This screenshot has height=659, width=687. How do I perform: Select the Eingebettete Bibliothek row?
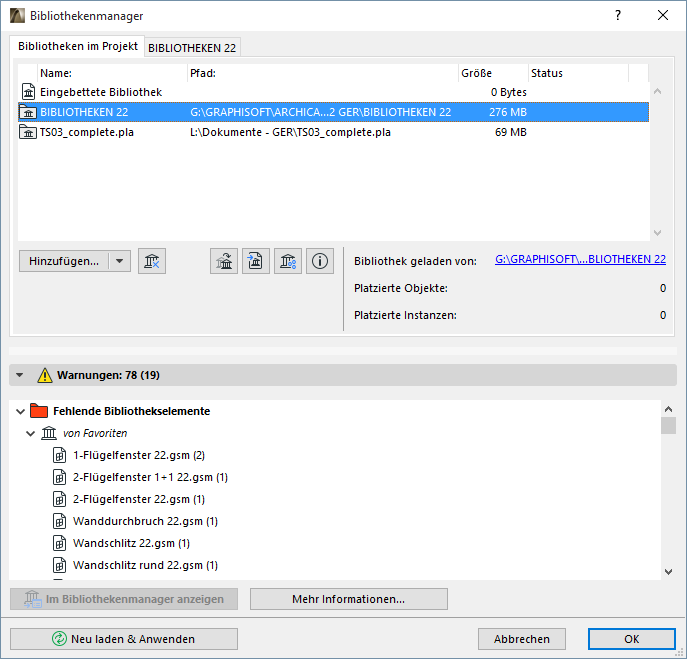pos(333,92)
